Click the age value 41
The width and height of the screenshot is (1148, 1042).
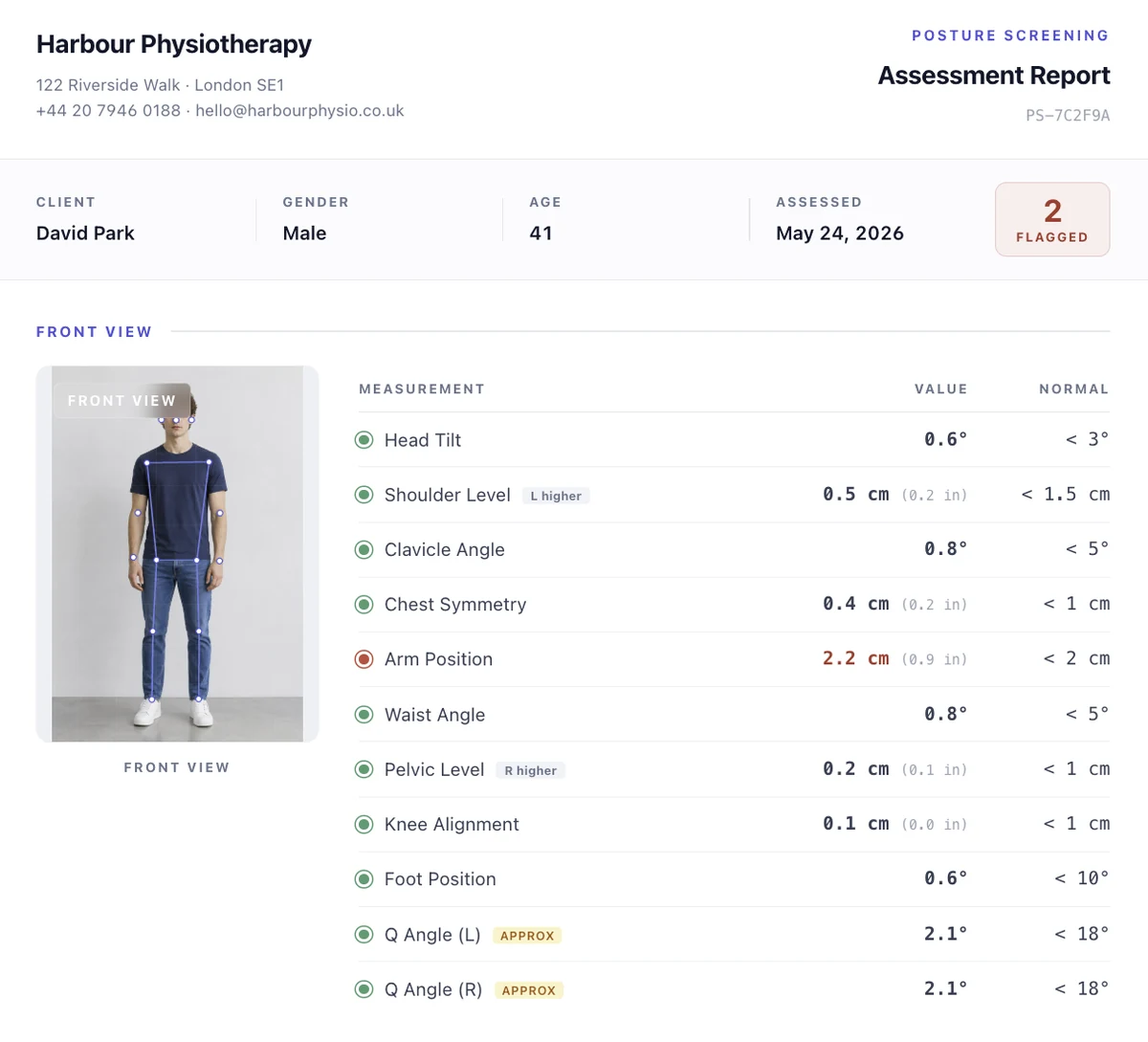[x=541, y=233]
